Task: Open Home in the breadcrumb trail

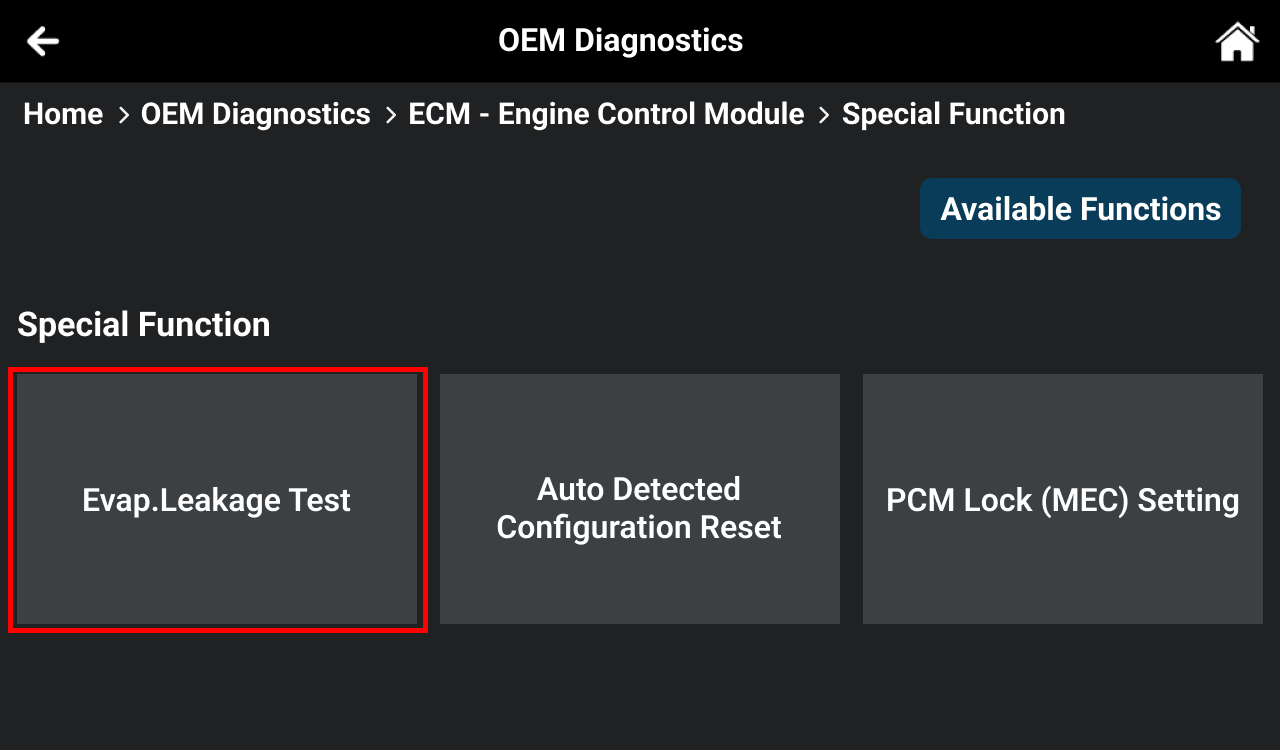Action: [63, 114]
